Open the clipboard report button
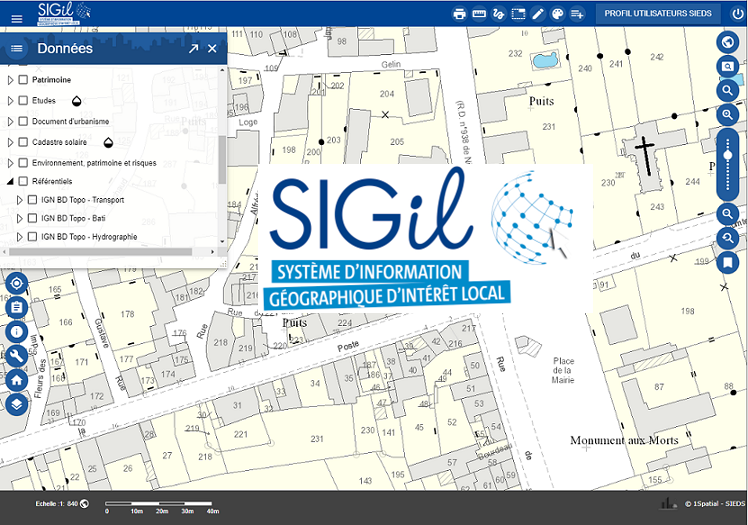The width and height of the screenshot is (748, 525). point(17,308)
